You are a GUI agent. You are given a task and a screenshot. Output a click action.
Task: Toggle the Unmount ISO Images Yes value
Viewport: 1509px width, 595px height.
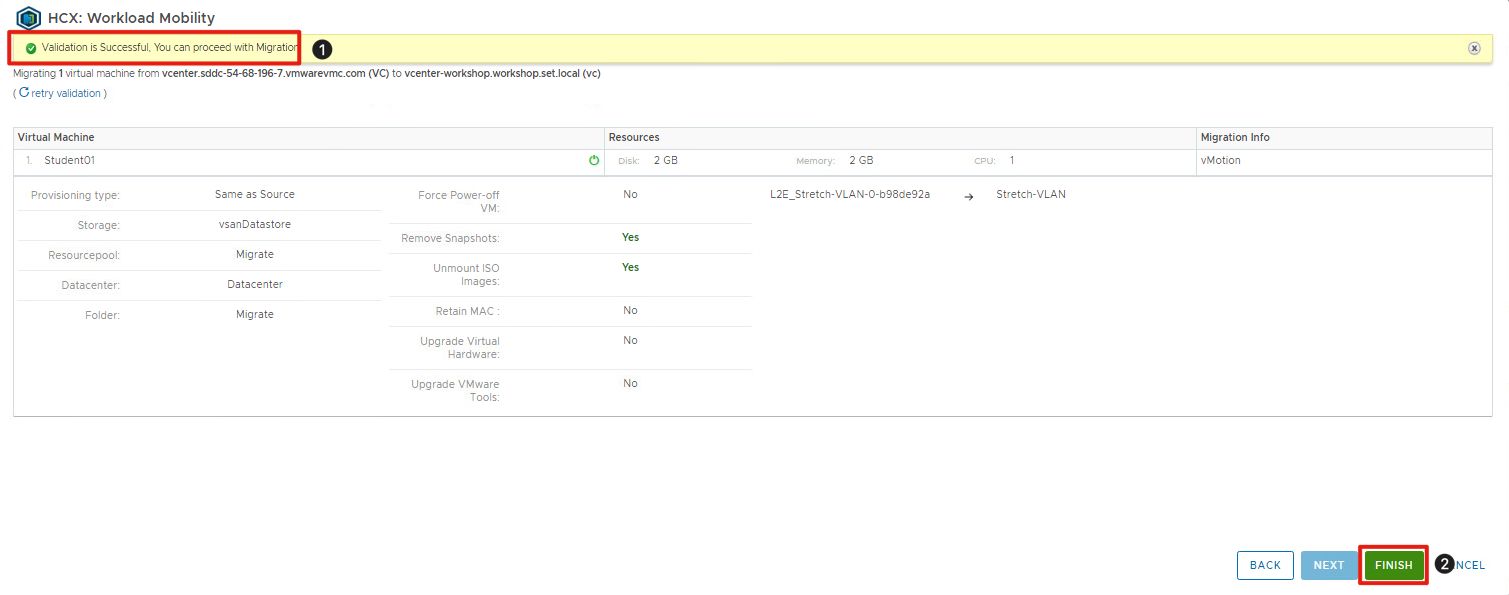(630, 268)
